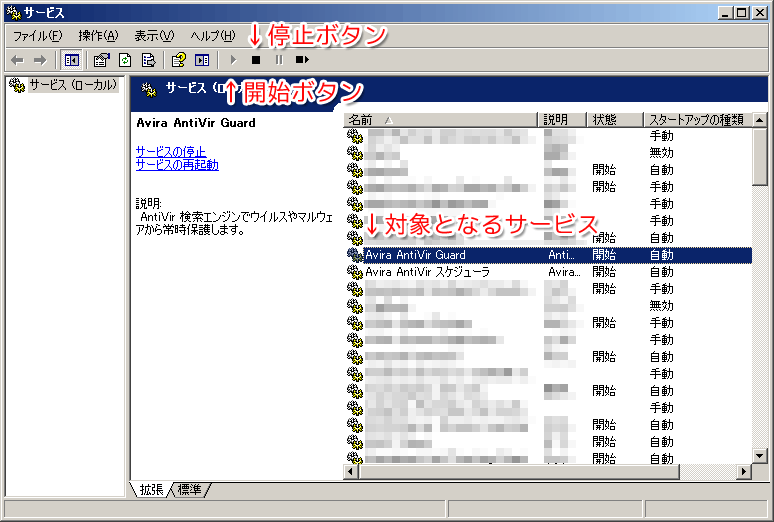Close the サービス window
The width and height of the screenshot is (774, 522).
click(x=759, y=13)
